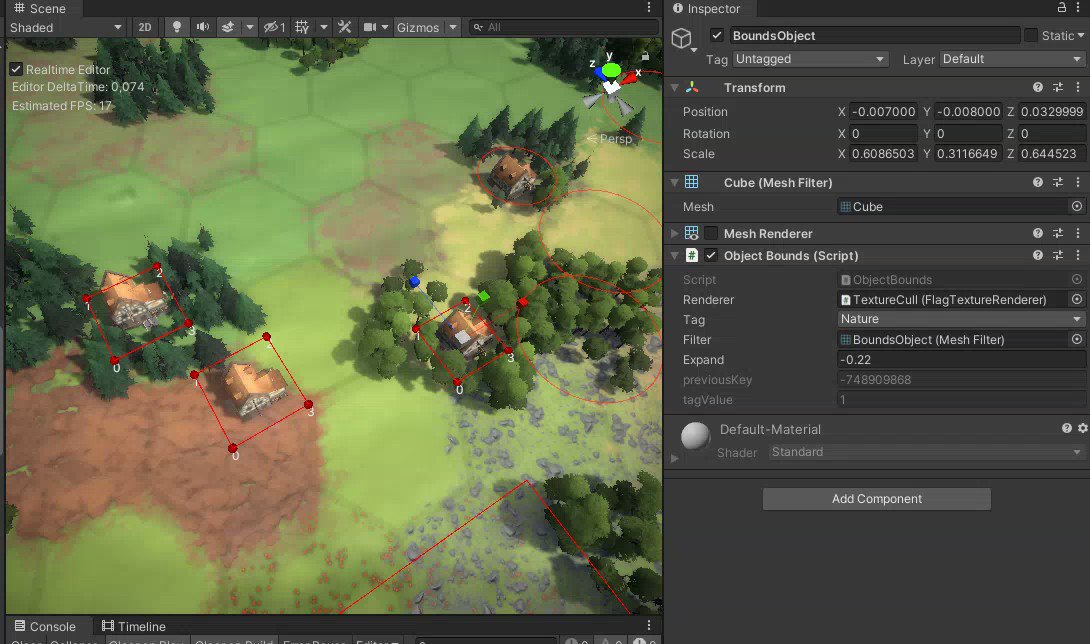Open Scene panel three-dot options menu
The image size is (1090, 644).
pos(649,8)
